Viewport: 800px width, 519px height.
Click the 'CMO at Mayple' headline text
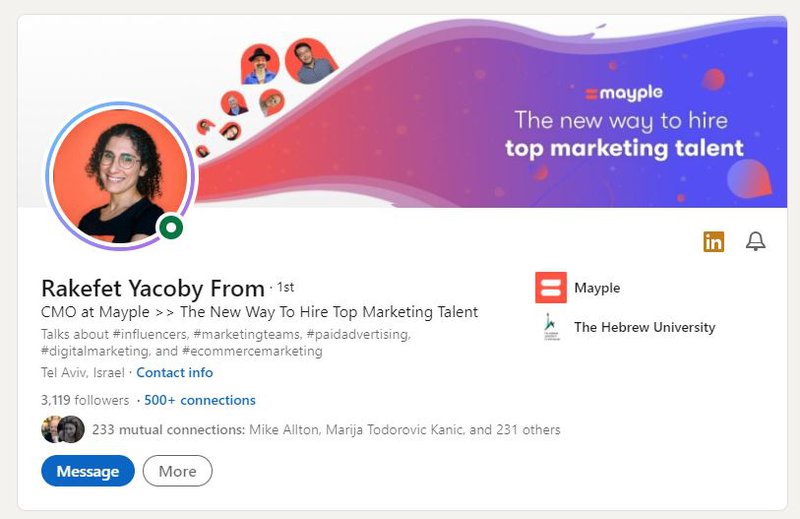pos(259,312)
